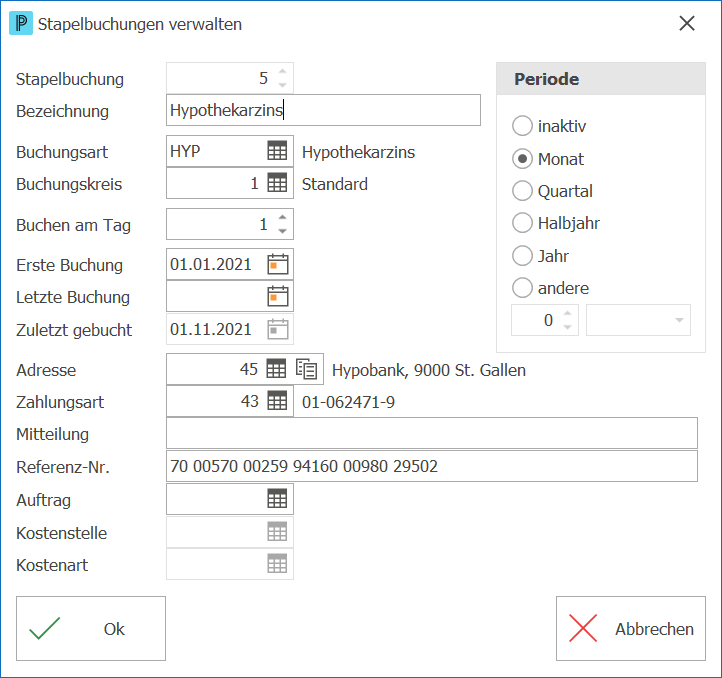Click the address details icon next to Adresse

click(306, 369)
